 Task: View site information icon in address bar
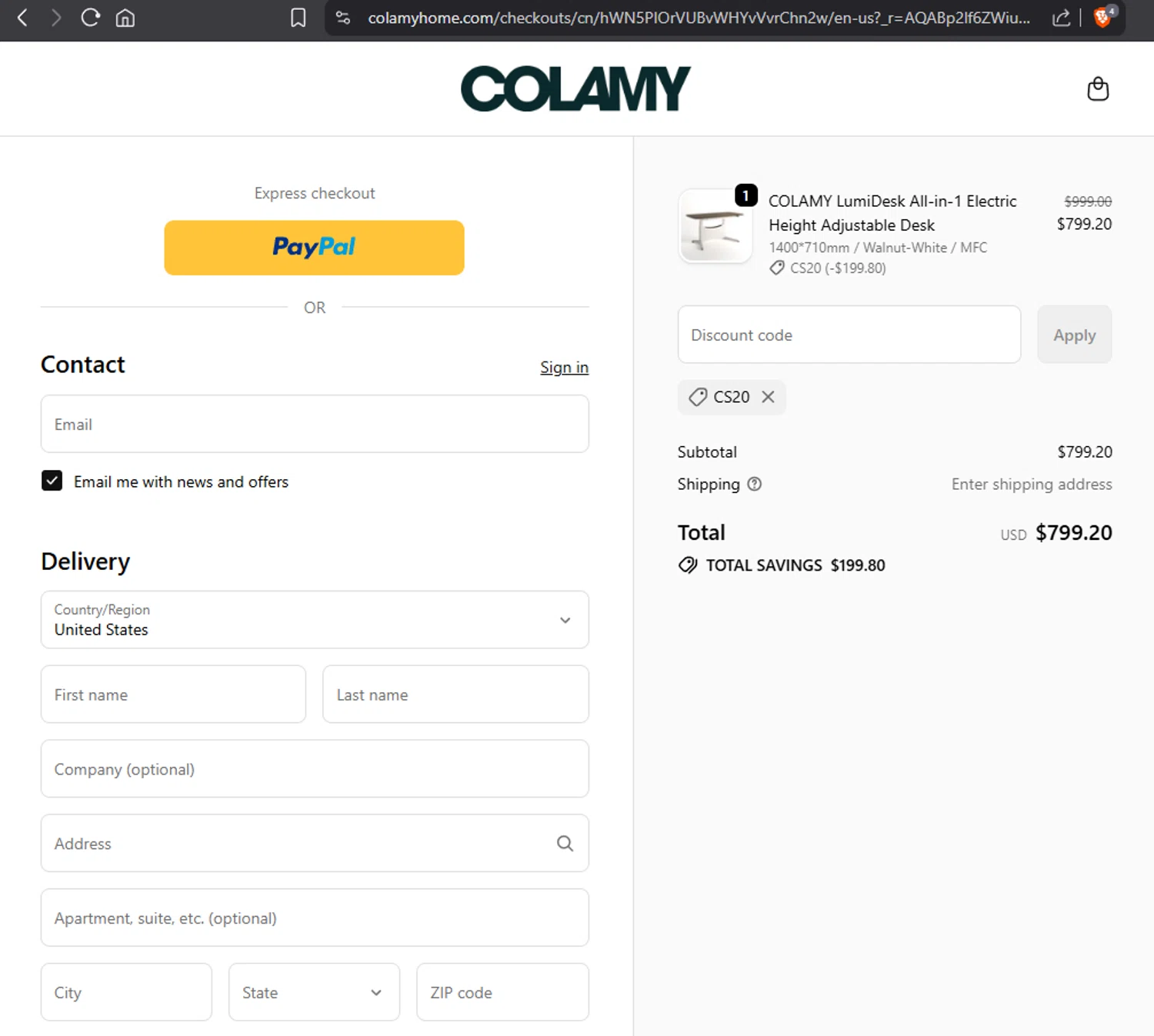[343, 18]
